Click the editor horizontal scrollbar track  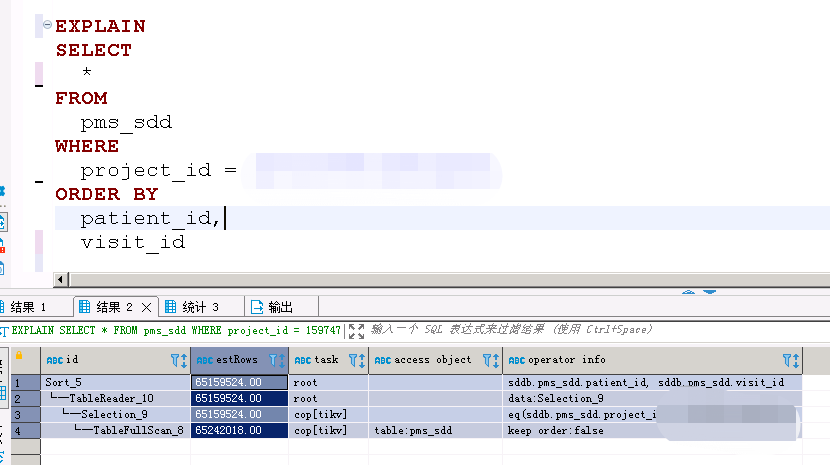tap(449, 279)
